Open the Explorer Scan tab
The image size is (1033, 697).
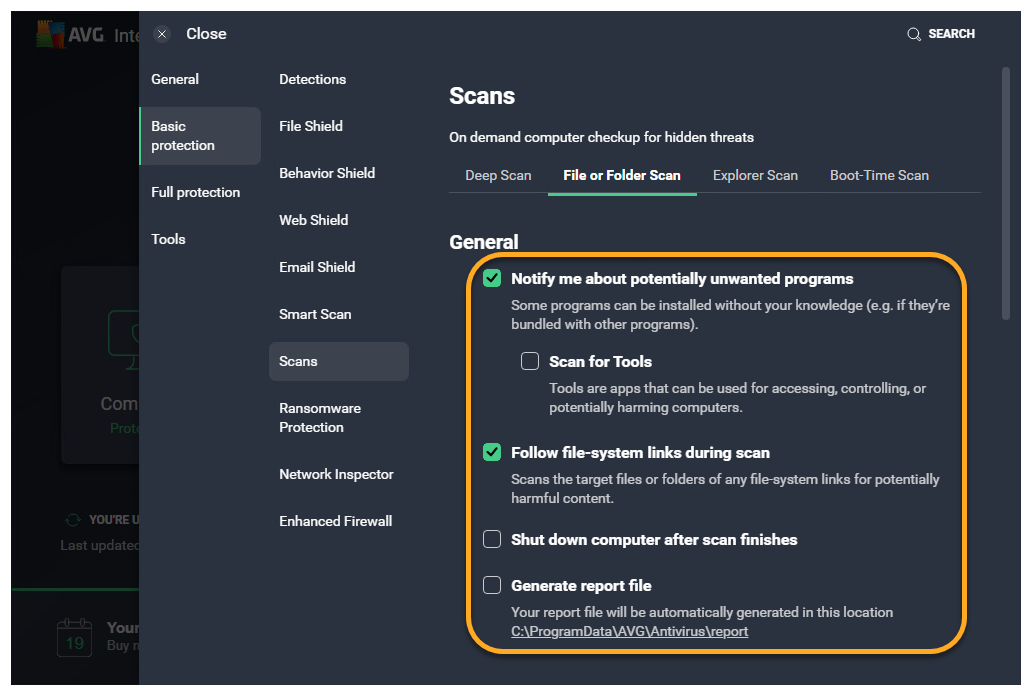[x=755, y=175]
